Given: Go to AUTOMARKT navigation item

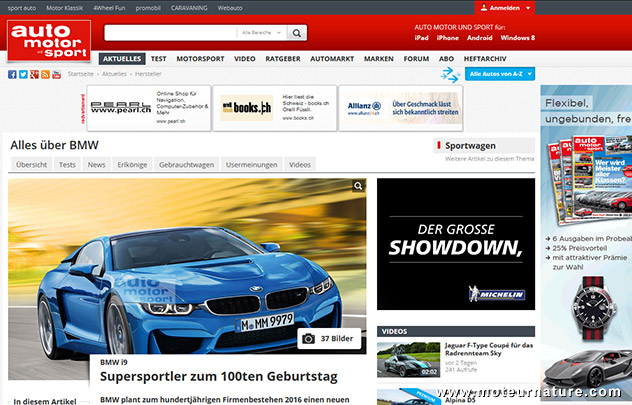Looking at the screenshot, I should 332,59.
